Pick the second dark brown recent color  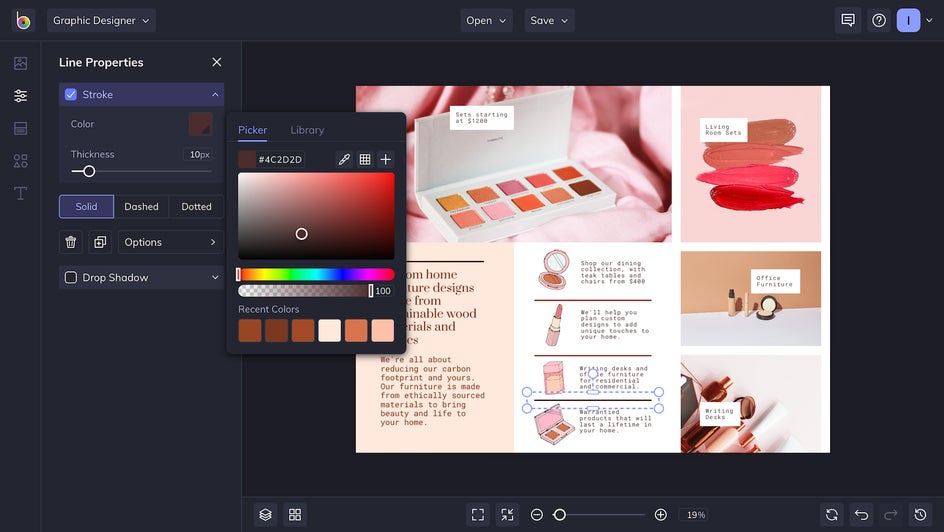tap(276, 330)
